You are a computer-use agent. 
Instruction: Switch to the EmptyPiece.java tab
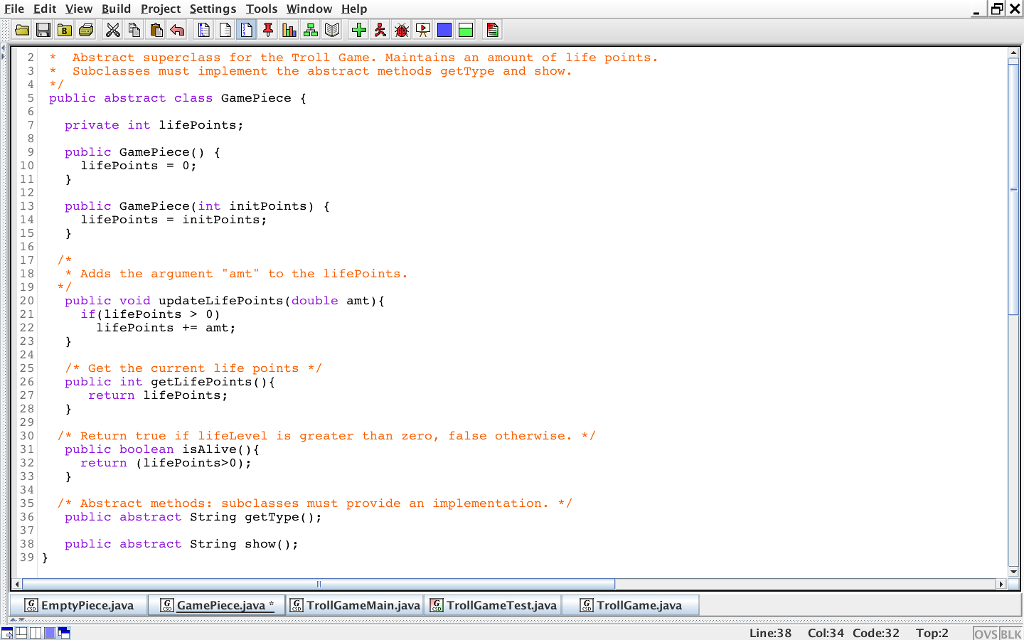click(78, 605)
